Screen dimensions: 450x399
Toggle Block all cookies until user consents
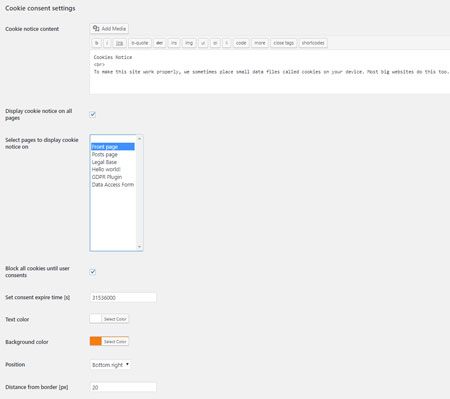[93, 272]
